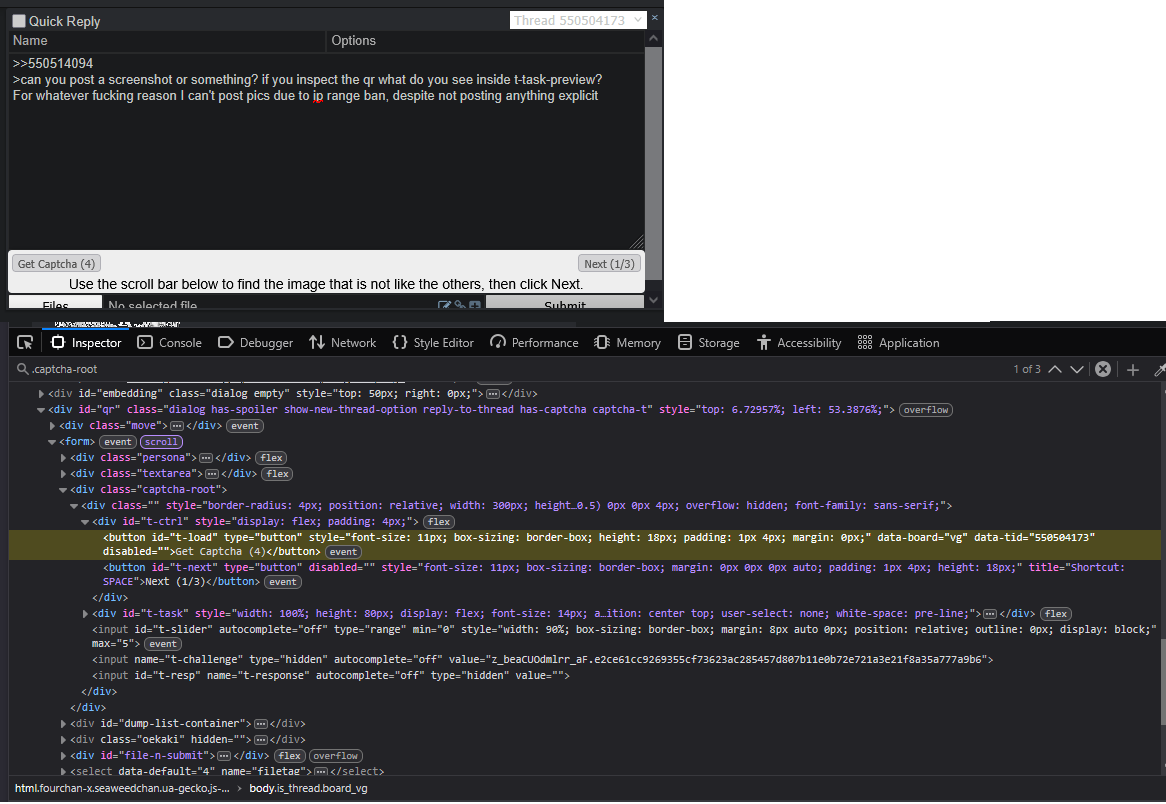Open the Memory tab

628,343
